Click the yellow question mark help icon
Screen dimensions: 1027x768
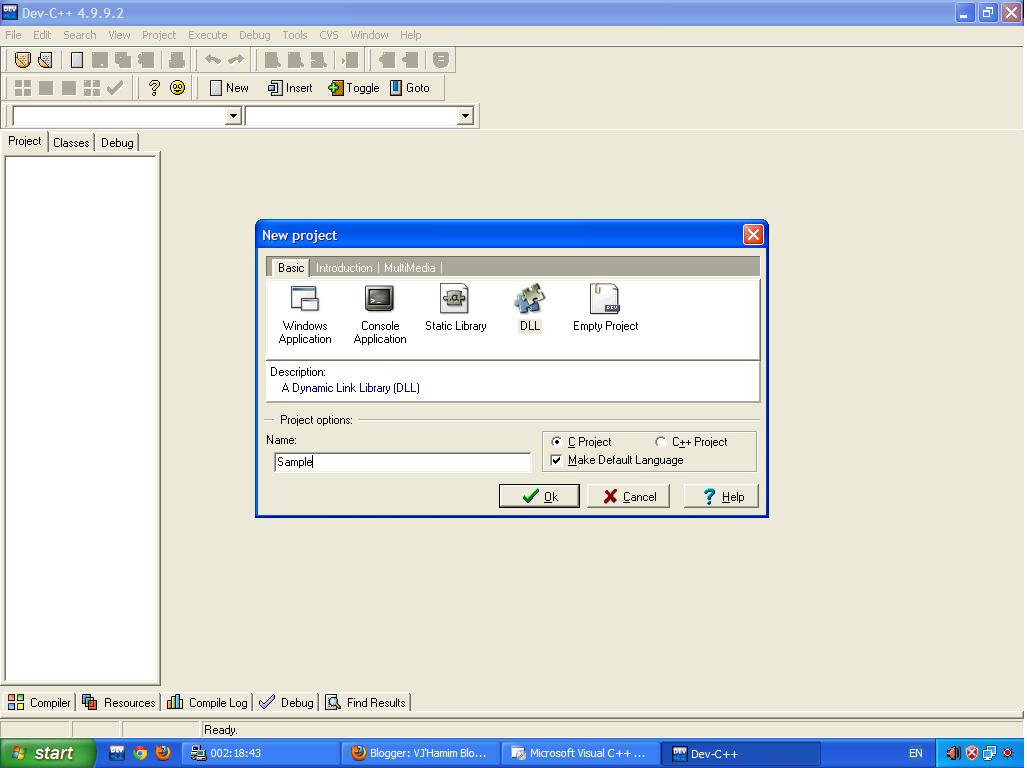(x=154, y=88)
